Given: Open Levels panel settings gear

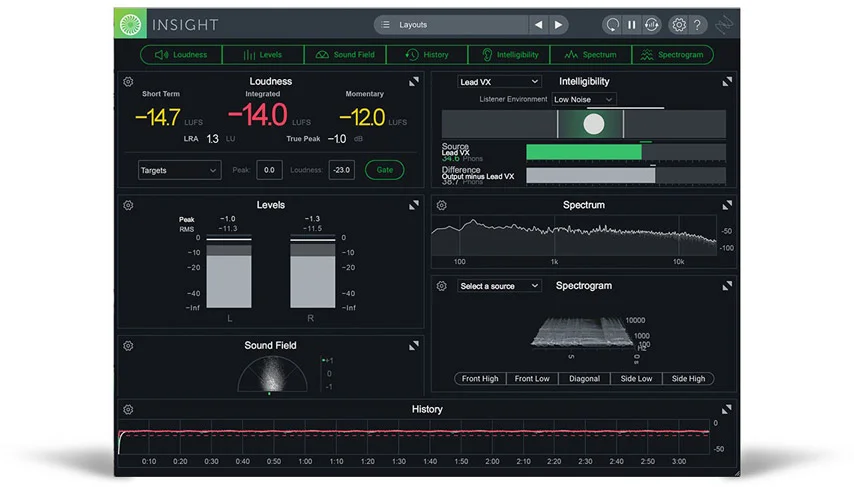Looking at the screenshot, I should [x=128, y=205].
